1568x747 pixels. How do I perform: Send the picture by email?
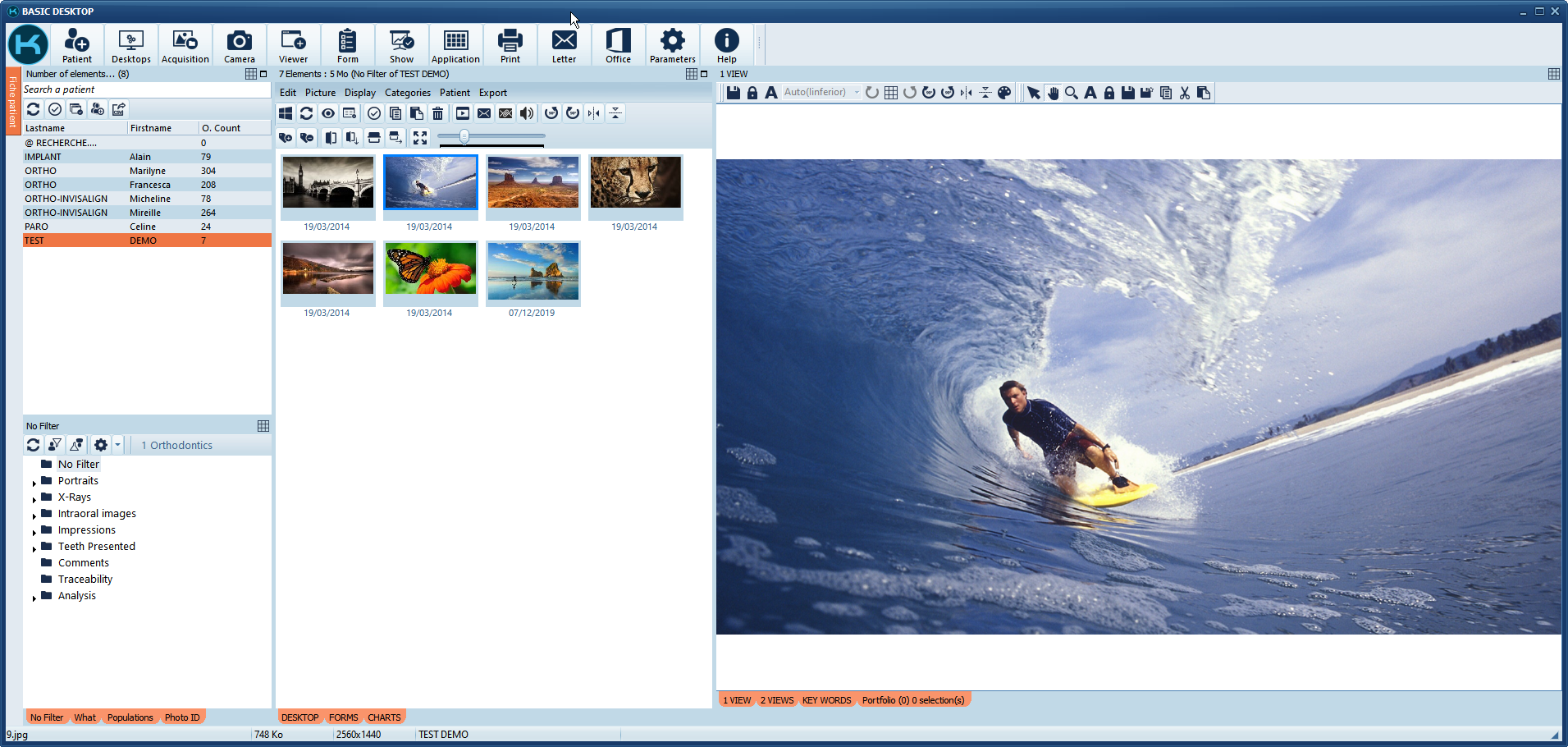(x=483, y=113)
